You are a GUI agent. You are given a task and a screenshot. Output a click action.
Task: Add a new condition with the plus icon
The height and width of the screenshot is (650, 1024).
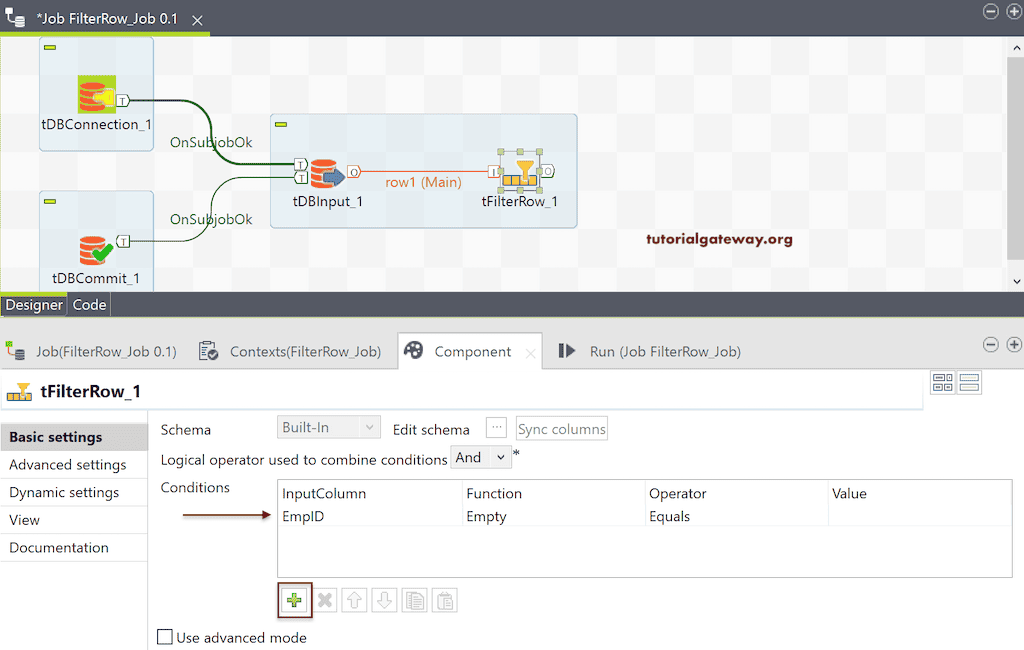point(294,600)
